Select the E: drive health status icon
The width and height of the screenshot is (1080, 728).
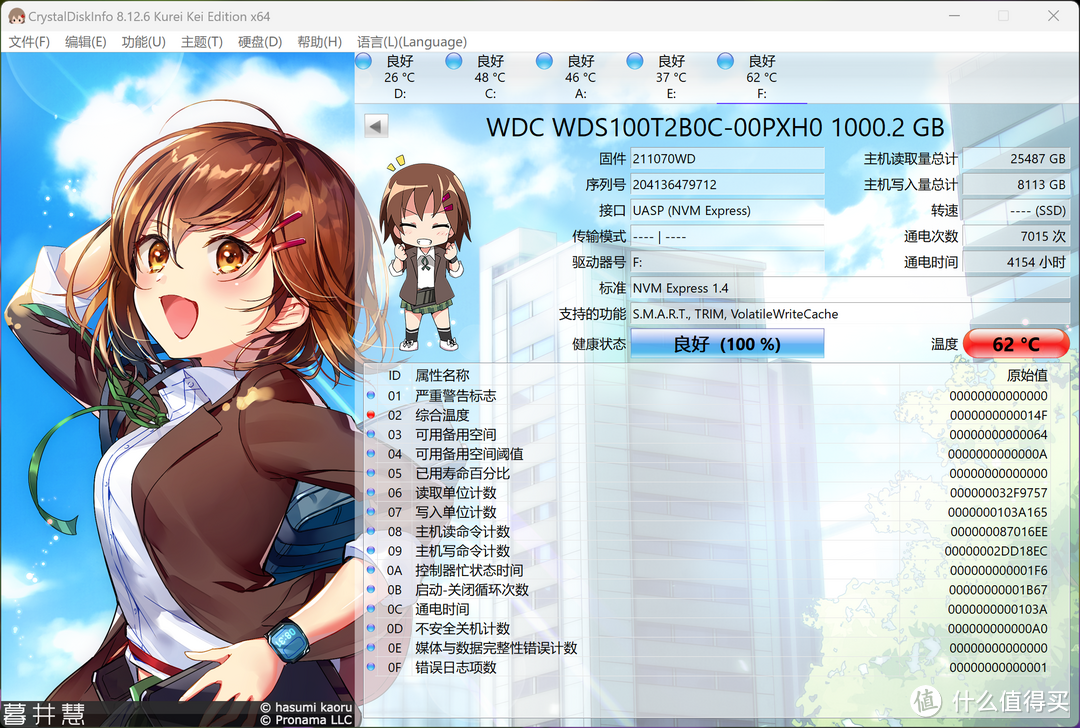pyautogui.click(x=634, y=61)
